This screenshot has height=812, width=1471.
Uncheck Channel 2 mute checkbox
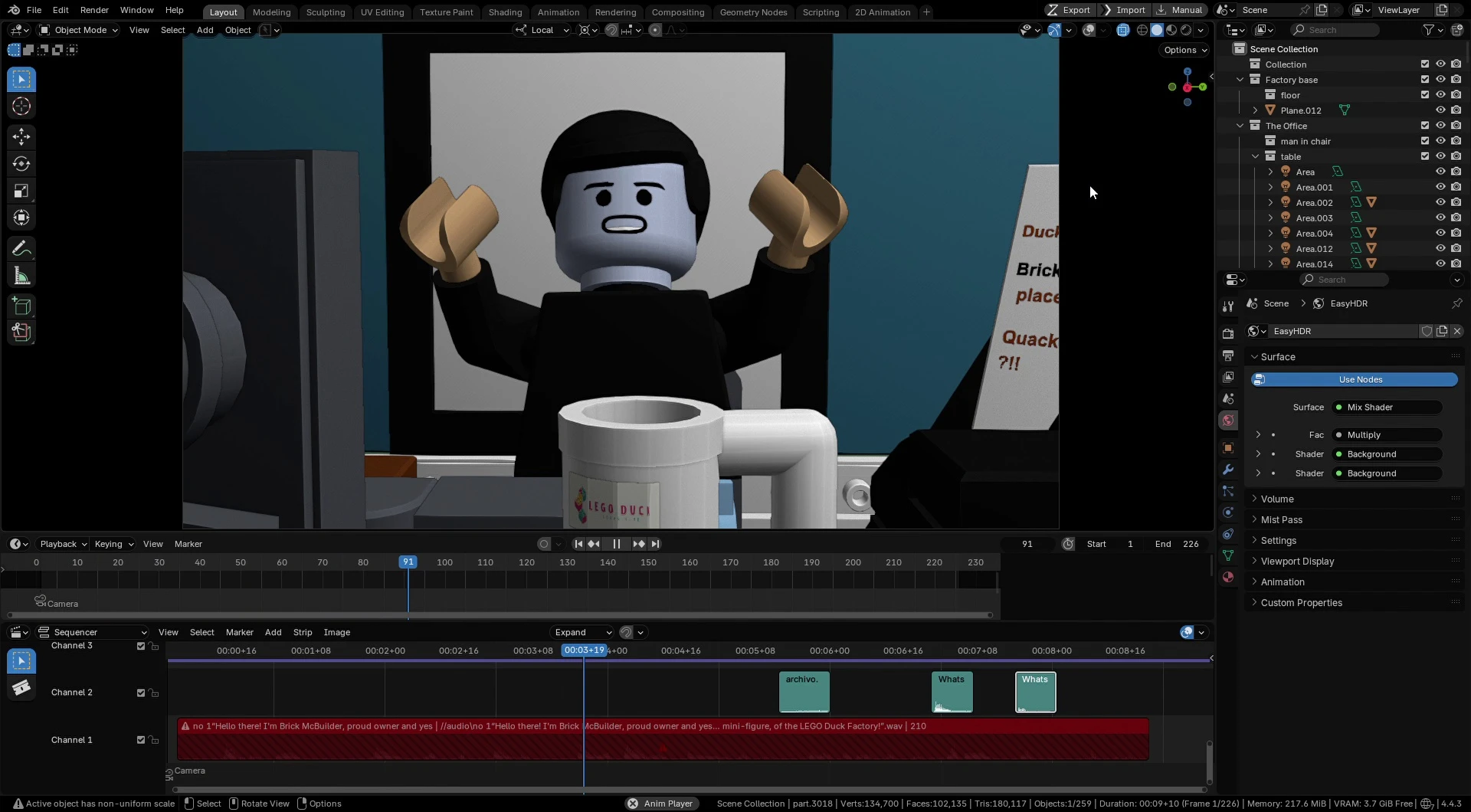141,693
